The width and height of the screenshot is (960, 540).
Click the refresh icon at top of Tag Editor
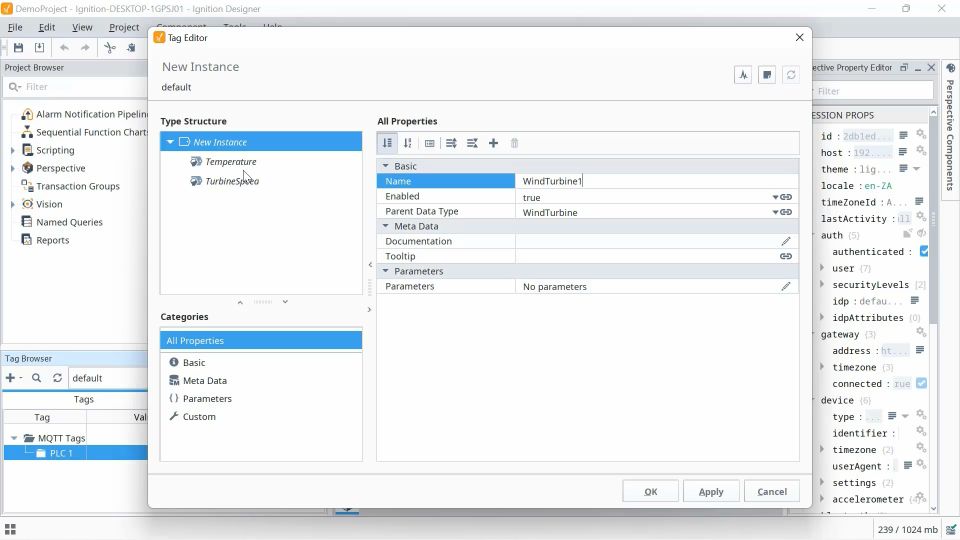tap(791, 75)
